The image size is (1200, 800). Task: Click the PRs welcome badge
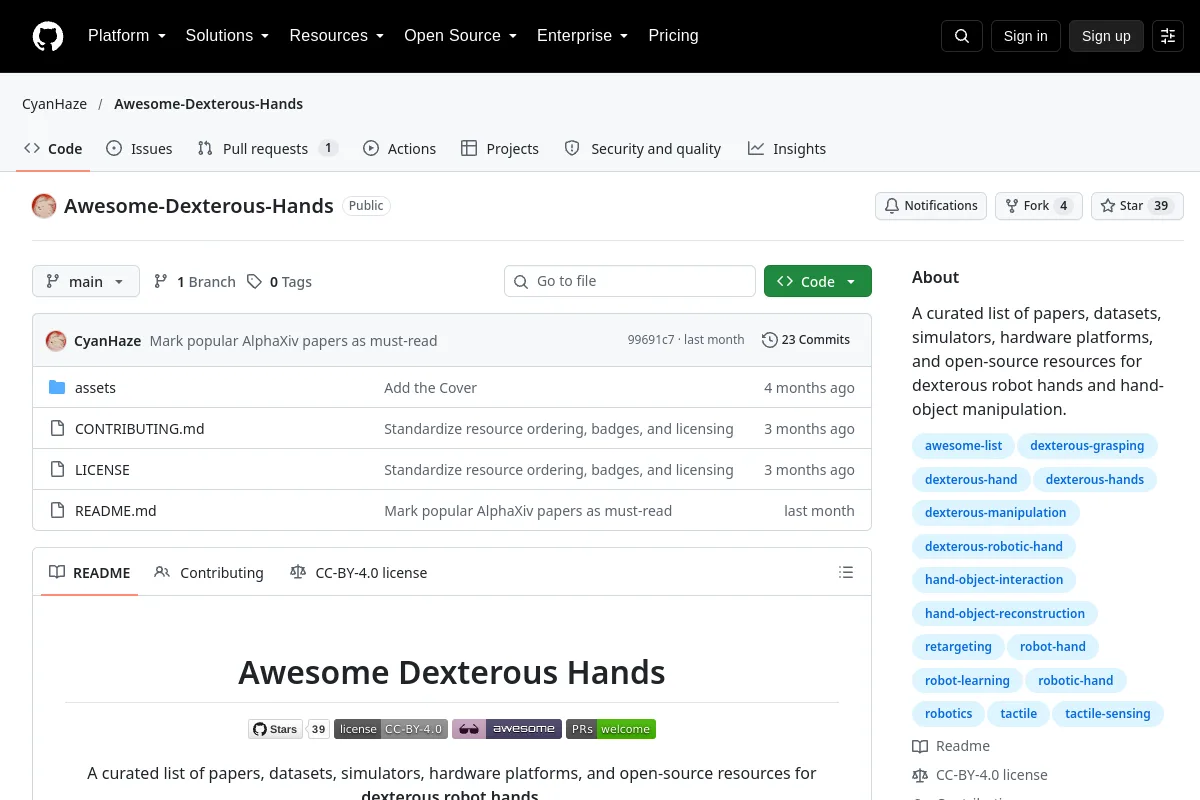(x=611, y=729)
